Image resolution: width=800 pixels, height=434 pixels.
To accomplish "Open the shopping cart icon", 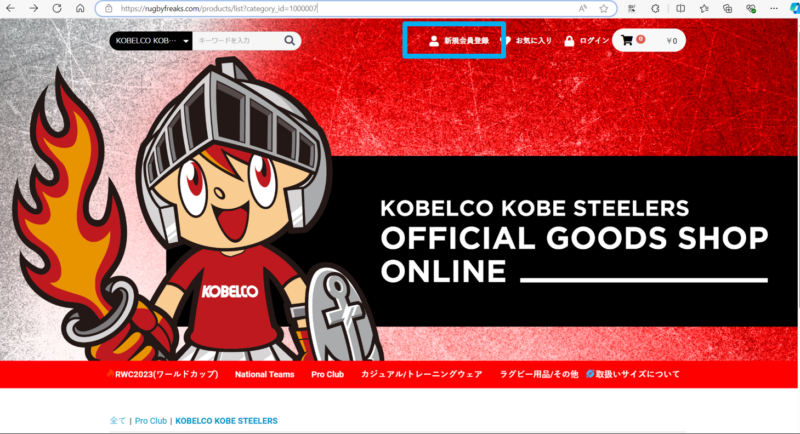I will 627,40.
